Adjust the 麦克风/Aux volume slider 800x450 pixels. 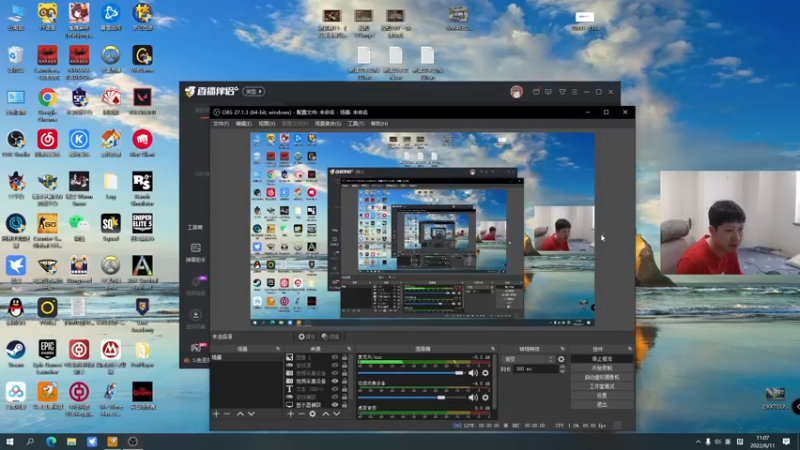tap(411, 373)
